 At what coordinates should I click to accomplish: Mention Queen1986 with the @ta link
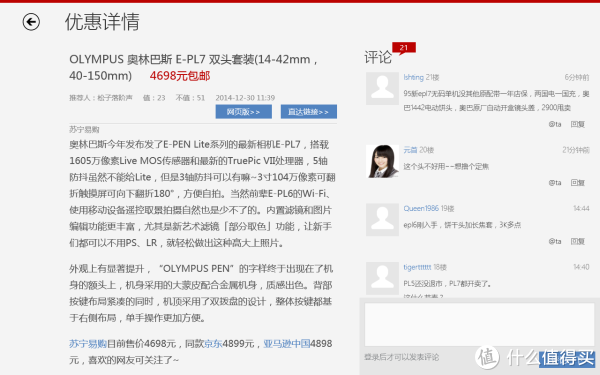(x=555, y=241)
